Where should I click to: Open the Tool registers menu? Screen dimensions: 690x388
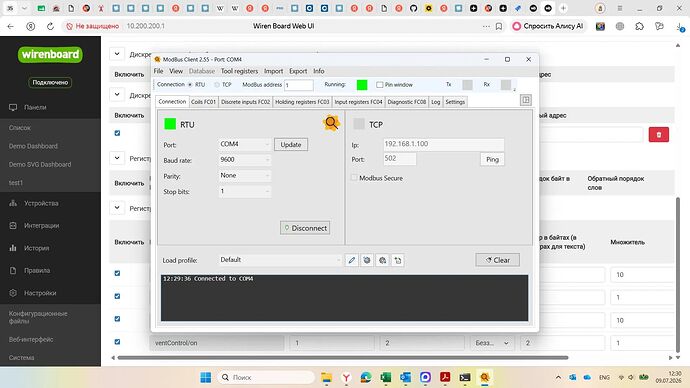pos(239,71)
